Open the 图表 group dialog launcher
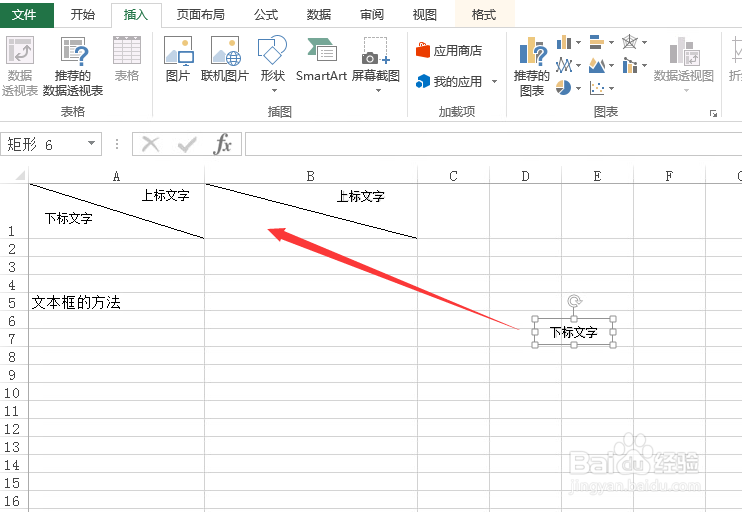This screenshot has width=742, height=512. [x=713, y=113]
